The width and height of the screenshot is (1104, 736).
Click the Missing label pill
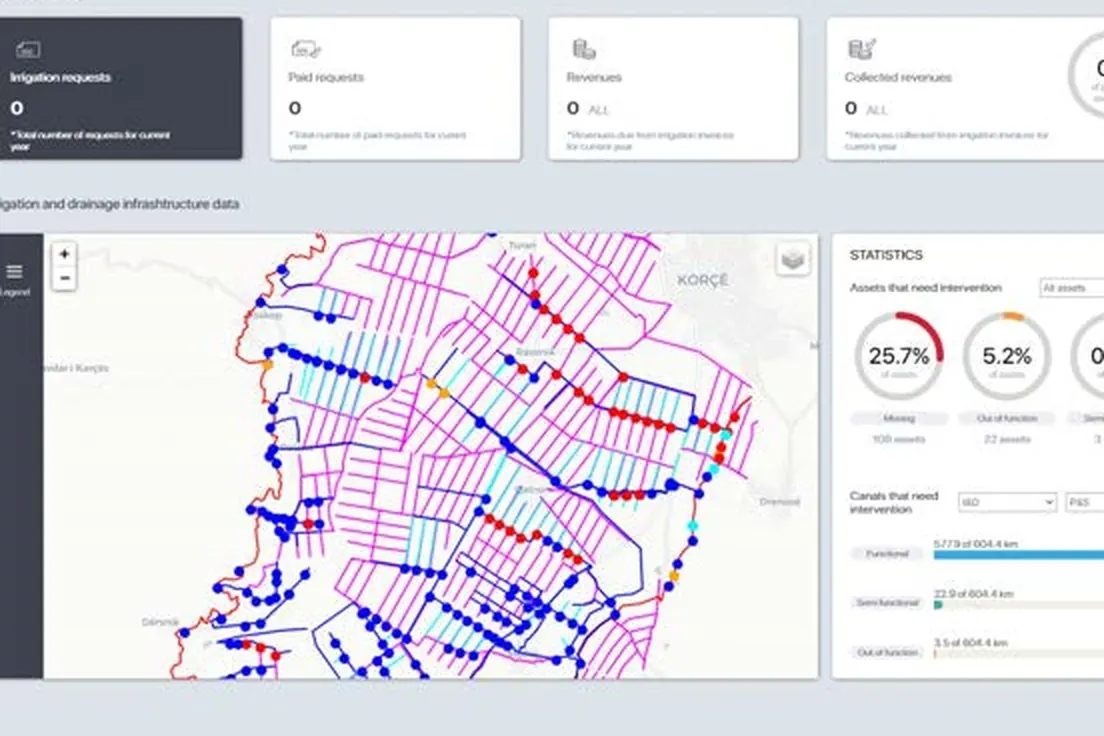[x=898, y=418]
